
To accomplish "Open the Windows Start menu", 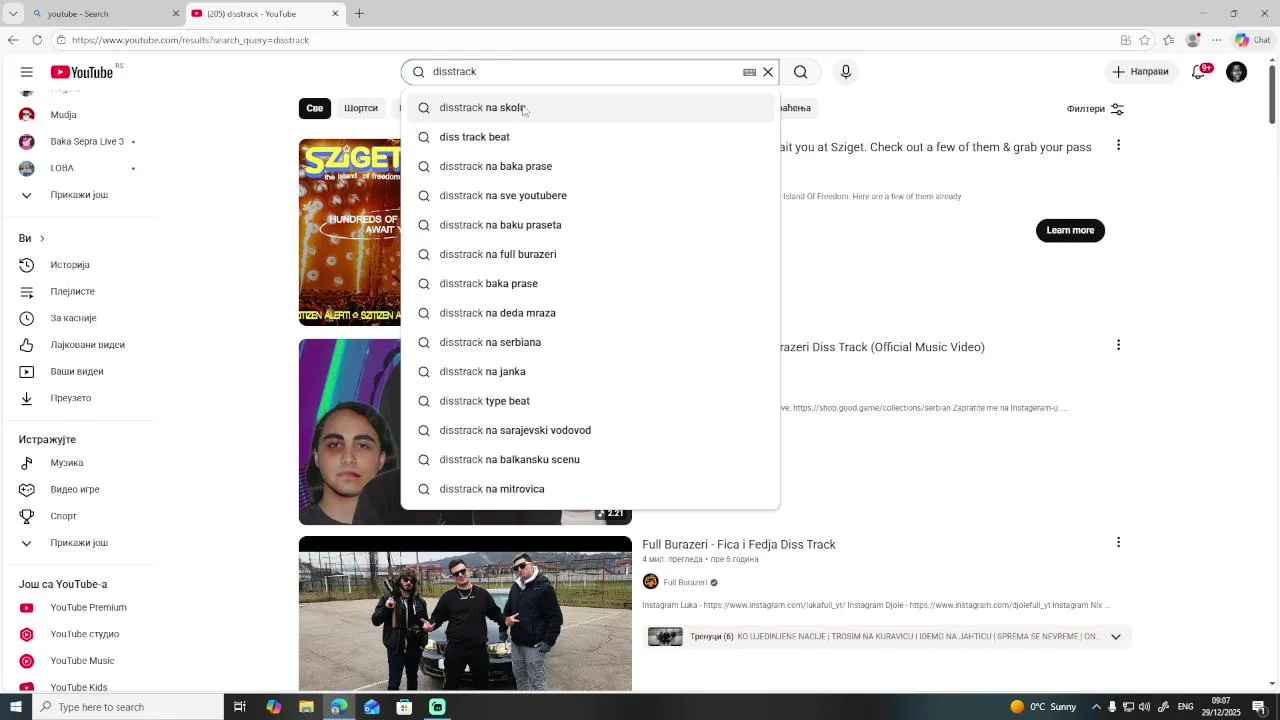I will 15,707.
